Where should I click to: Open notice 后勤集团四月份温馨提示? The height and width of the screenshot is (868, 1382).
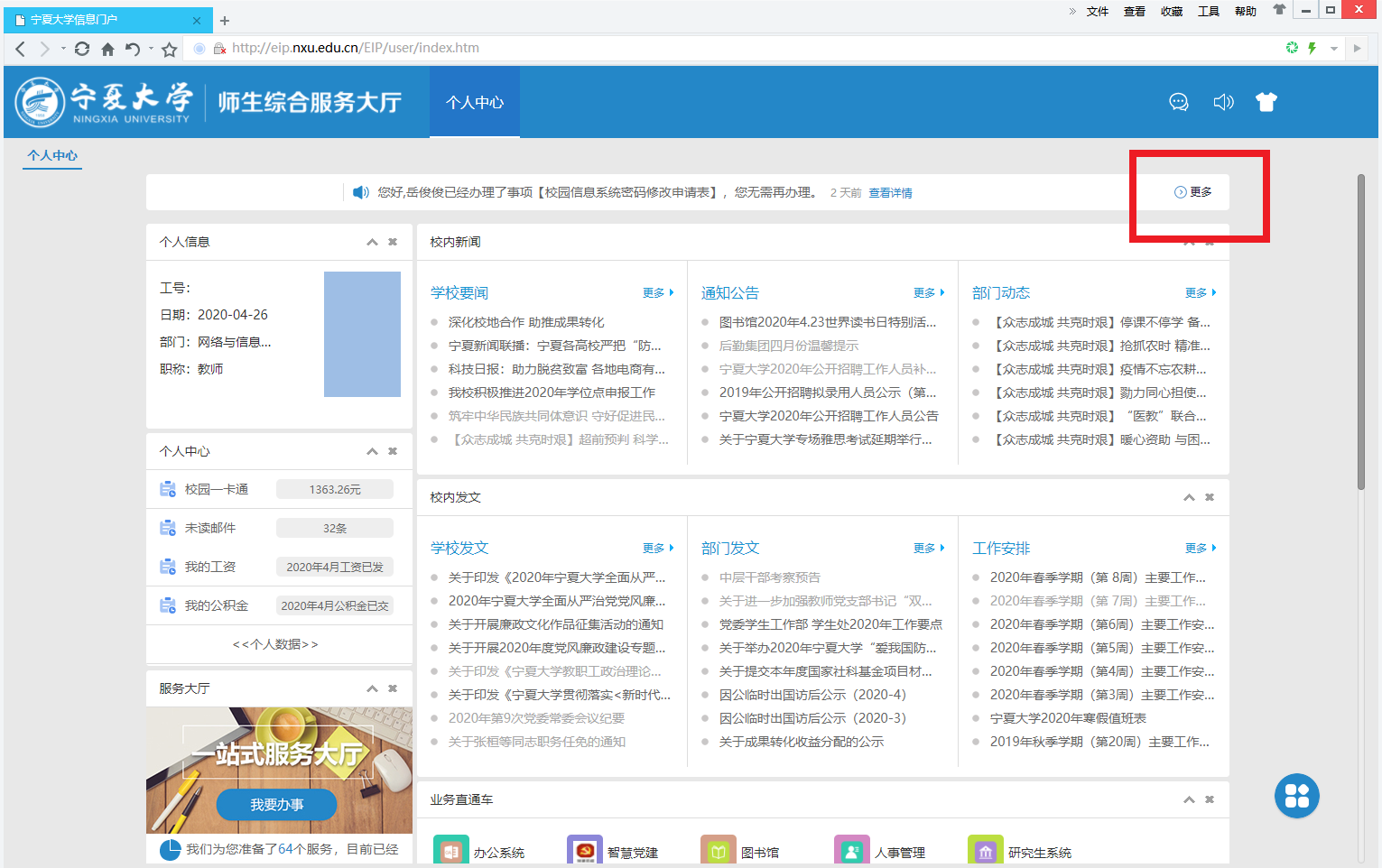tap(789, 346)
